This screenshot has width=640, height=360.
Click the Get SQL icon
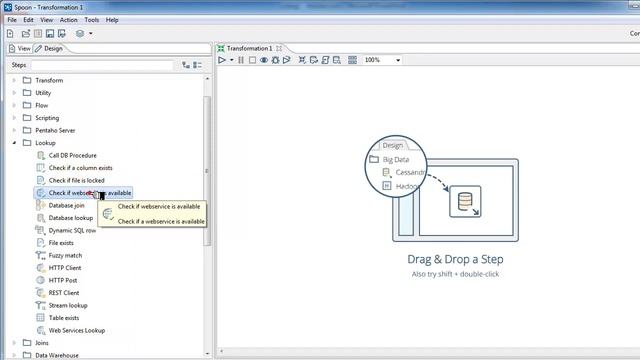tap(325, 60)
